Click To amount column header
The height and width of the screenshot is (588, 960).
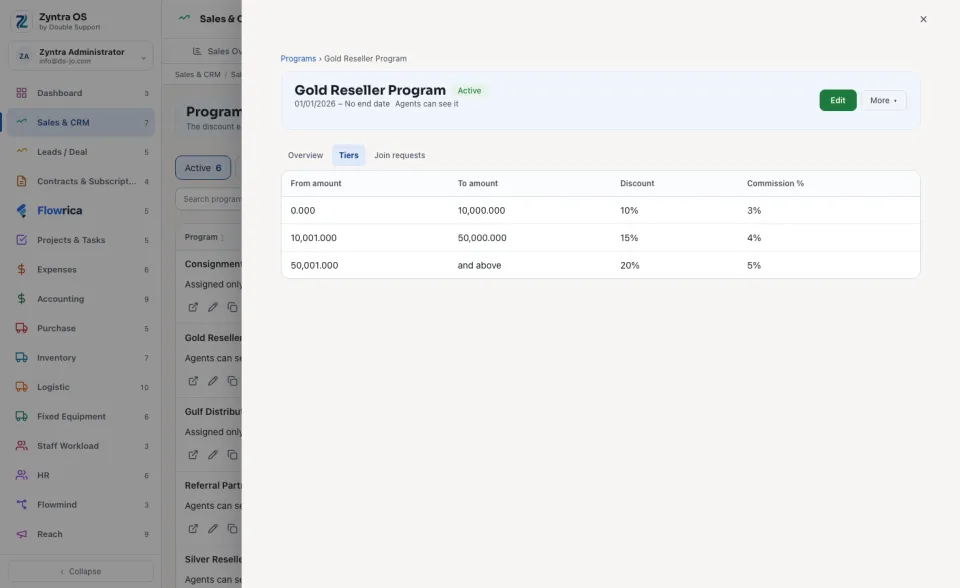pos(478,183)
